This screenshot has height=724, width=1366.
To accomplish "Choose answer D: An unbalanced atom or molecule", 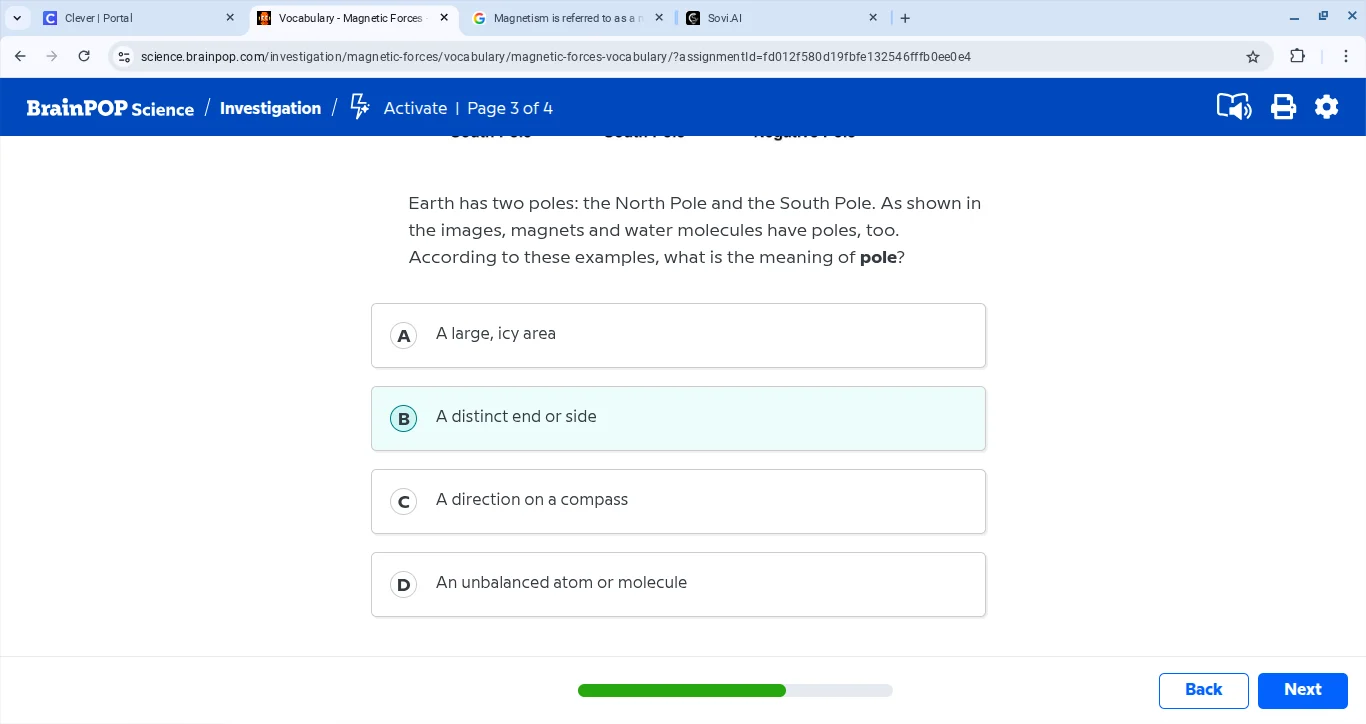I will (678, 584).
